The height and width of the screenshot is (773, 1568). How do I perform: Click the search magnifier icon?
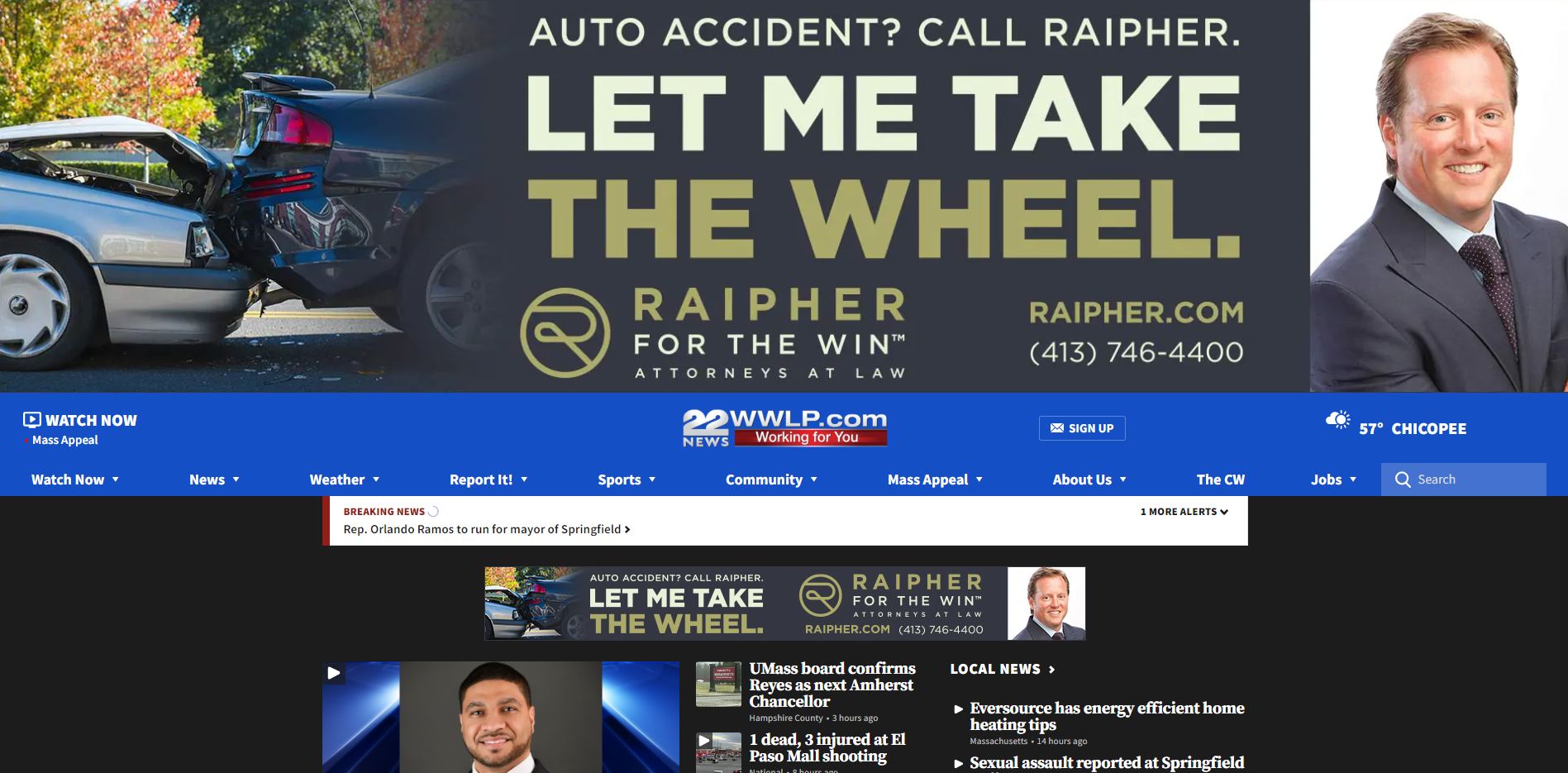click(1403, 480)
